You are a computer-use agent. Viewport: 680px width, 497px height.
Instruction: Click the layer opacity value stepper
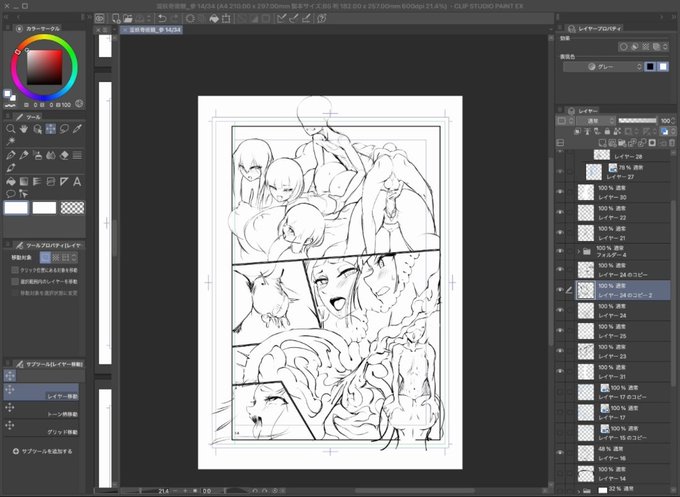673,121
